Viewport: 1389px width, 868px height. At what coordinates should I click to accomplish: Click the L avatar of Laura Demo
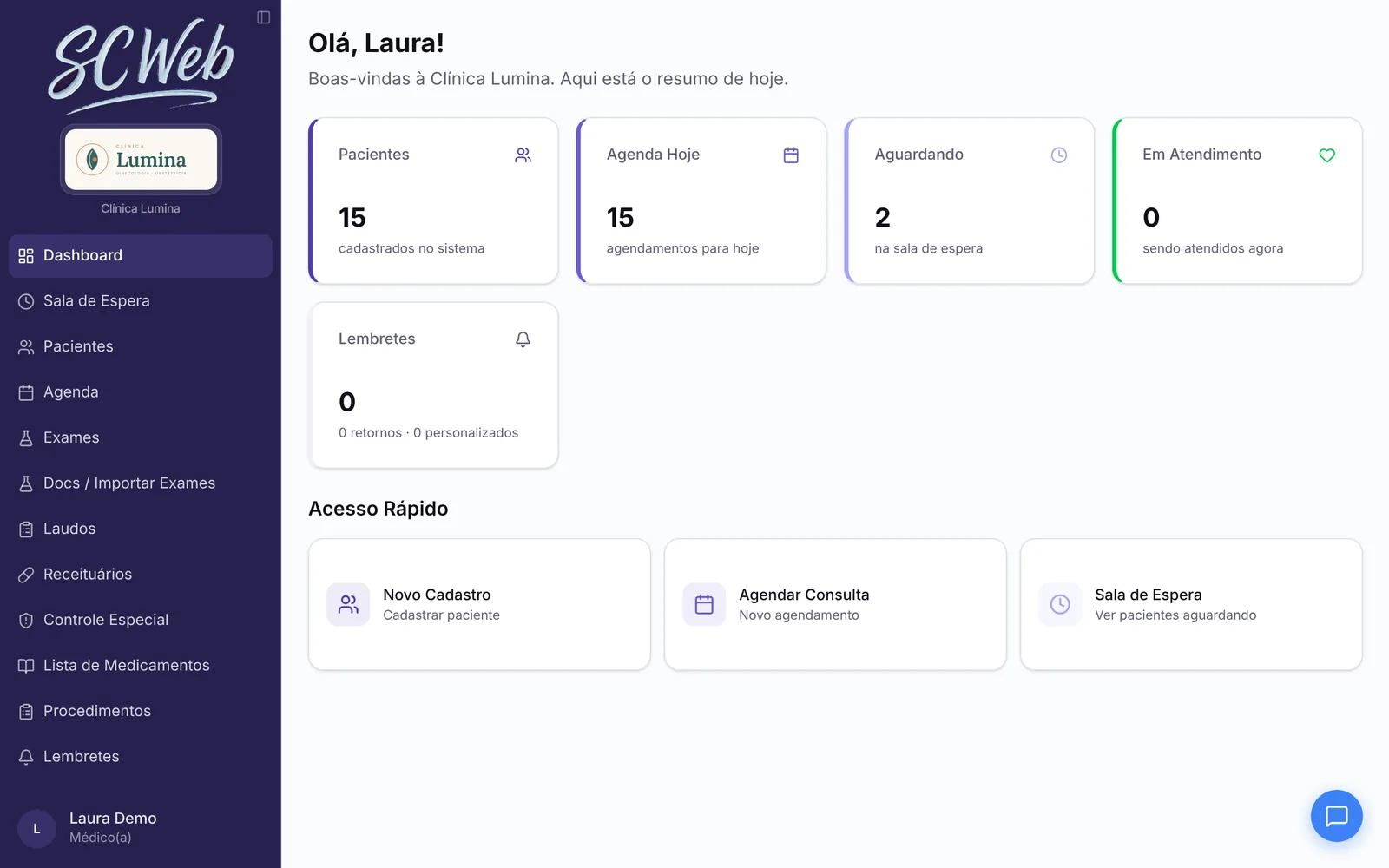pyautogui.click(x=36, y=829)
